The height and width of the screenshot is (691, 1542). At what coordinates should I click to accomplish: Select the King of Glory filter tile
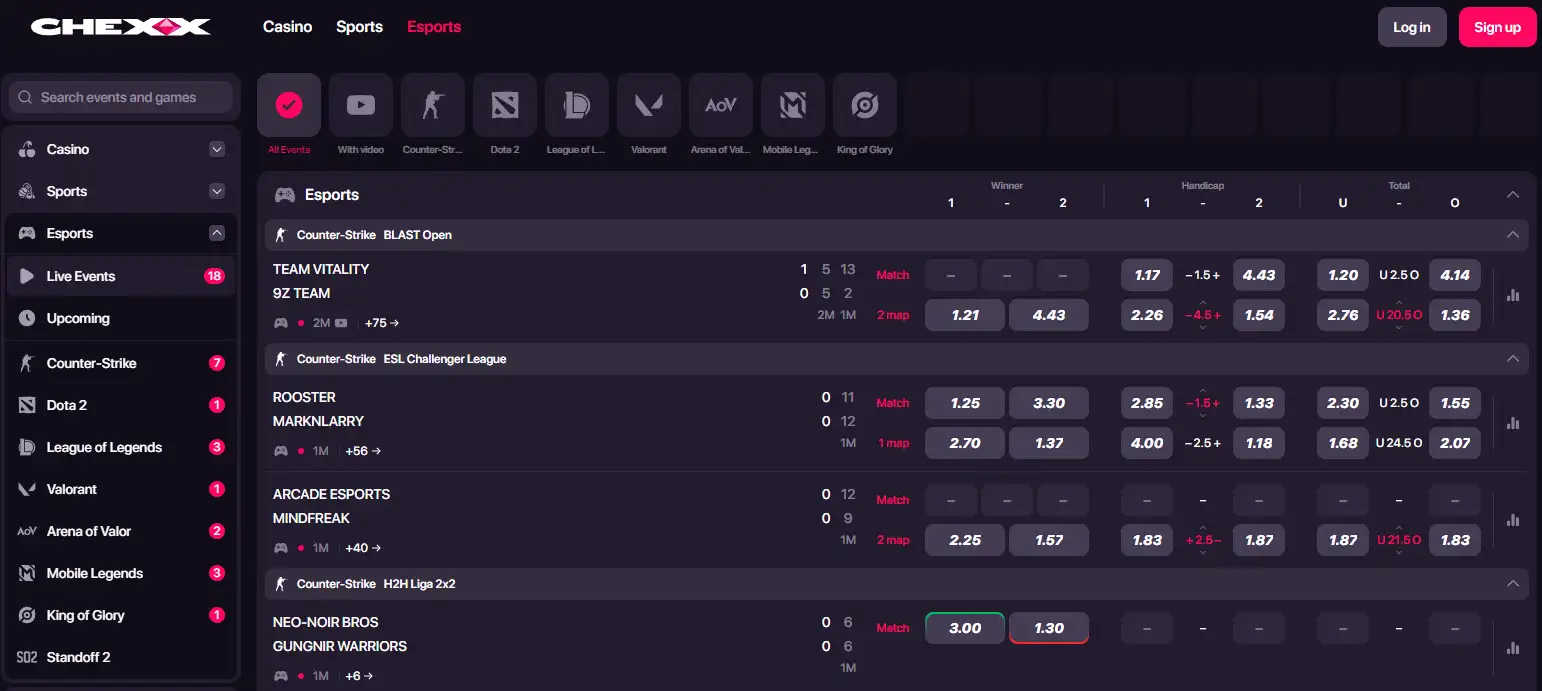[865, 105]
